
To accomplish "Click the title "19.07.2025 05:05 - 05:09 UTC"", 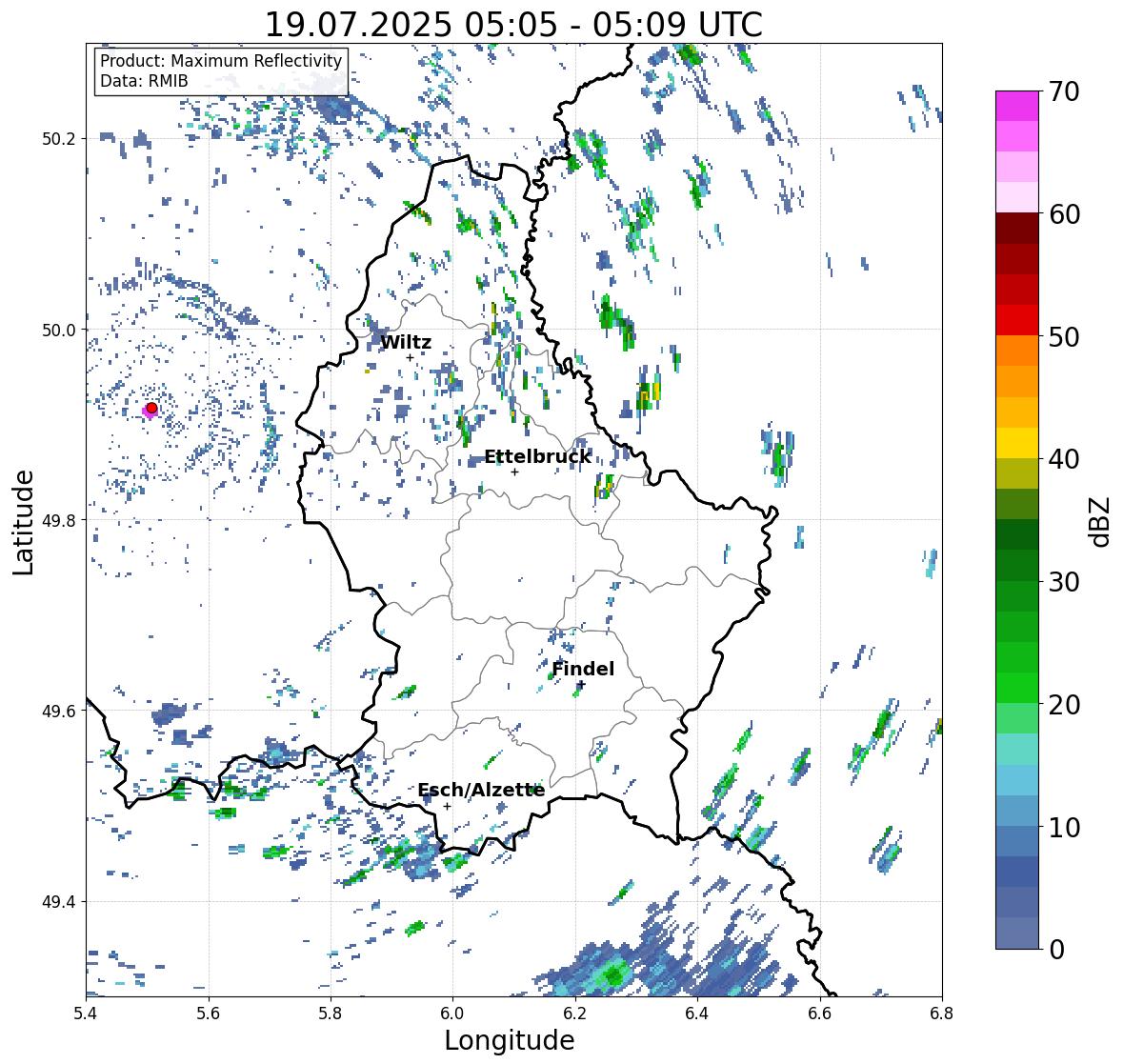I will tap(513, 25).
